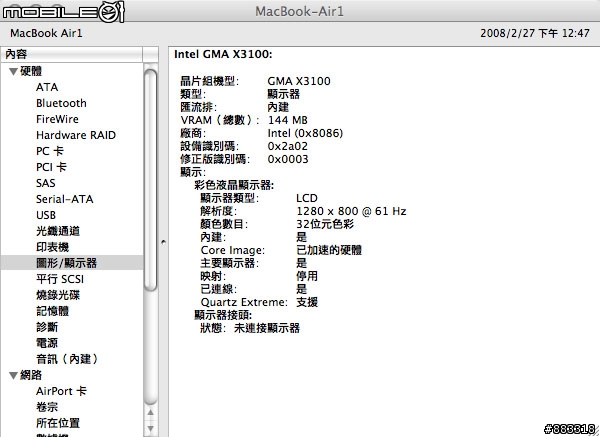Click the date 2008/2/27 下午 12:47
Image resolution: width=600 pixels, height=437 pixels.
[535, 33]
